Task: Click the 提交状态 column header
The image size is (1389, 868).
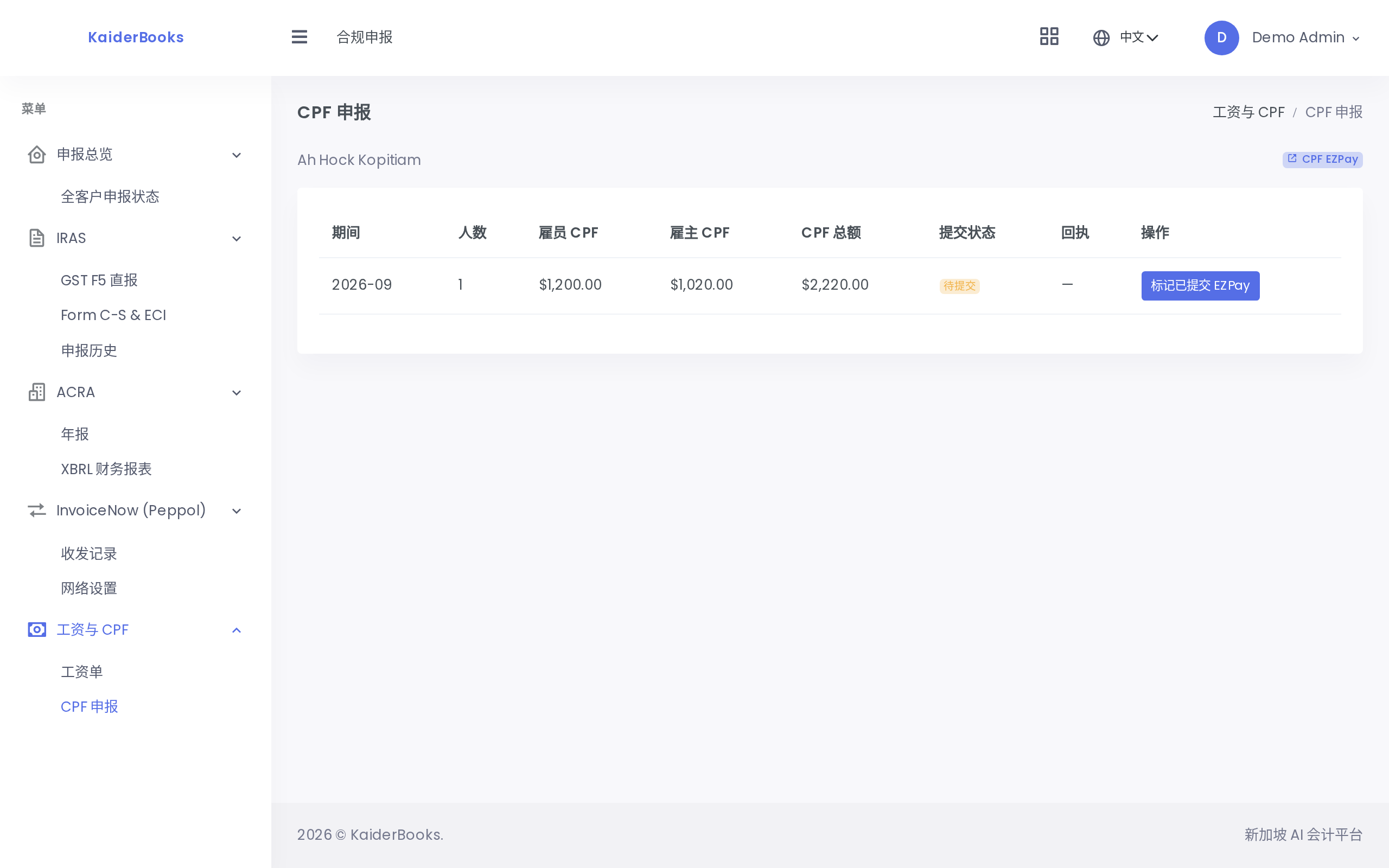Action: (967, 233)
